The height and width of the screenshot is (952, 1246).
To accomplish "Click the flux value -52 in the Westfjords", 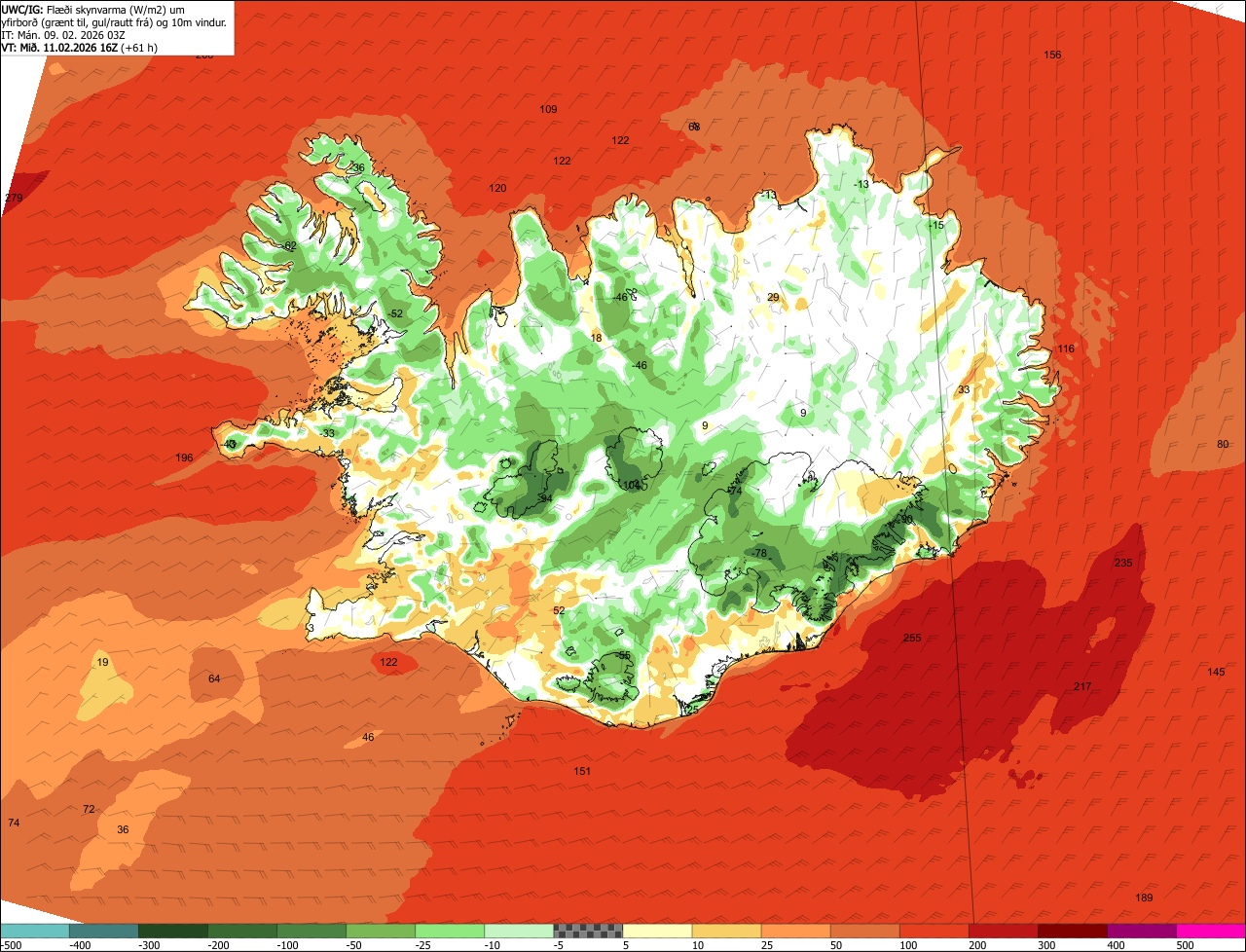I will 394,312.
